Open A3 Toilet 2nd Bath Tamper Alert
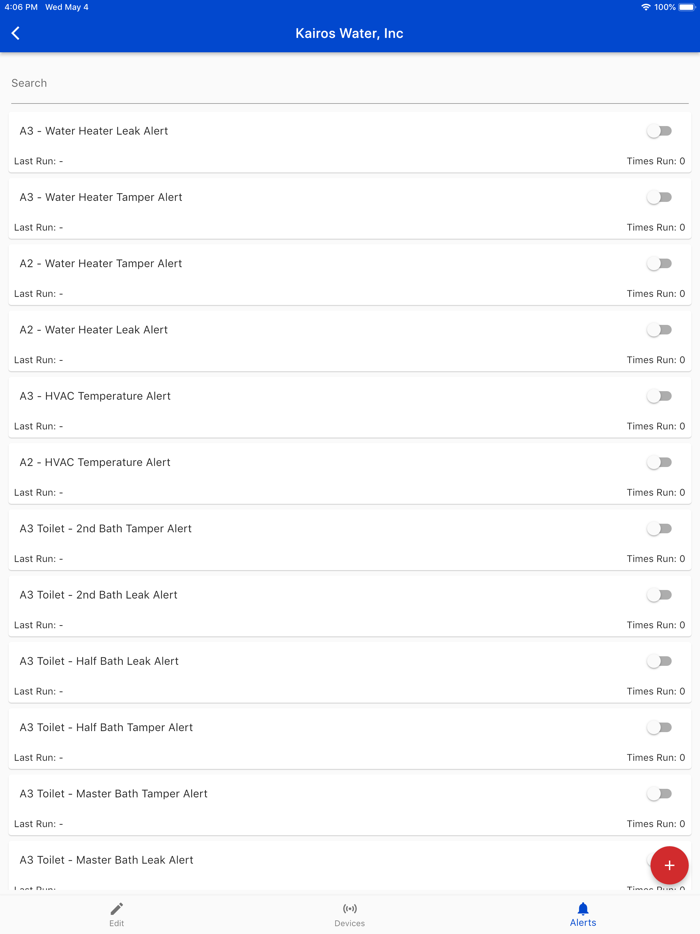 105,529
